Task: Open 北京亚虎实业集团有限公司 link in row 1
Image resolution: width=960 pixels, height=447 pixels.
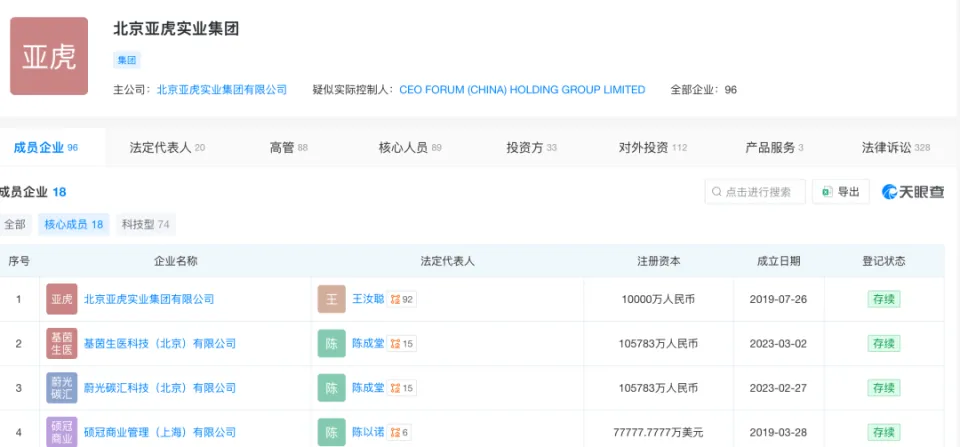Action: pyautogui.click(x=149, y=299)
